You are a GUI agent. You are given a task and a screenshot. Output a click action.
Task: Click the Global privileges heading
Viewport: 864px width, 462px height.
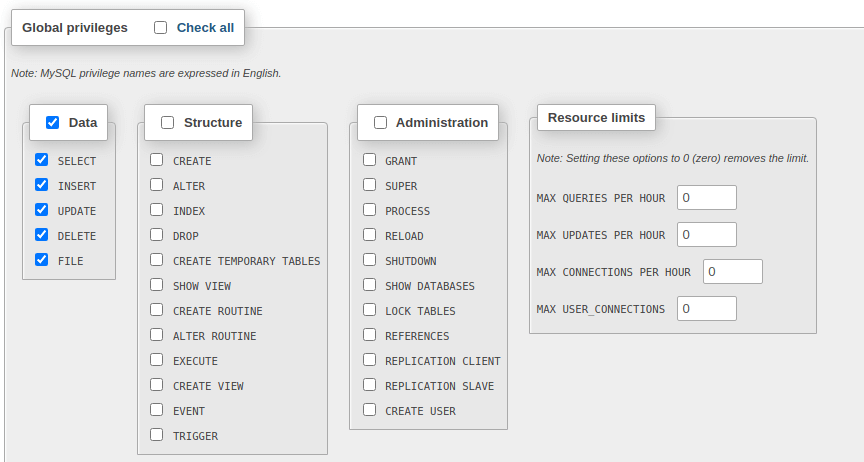click(75, 28)
